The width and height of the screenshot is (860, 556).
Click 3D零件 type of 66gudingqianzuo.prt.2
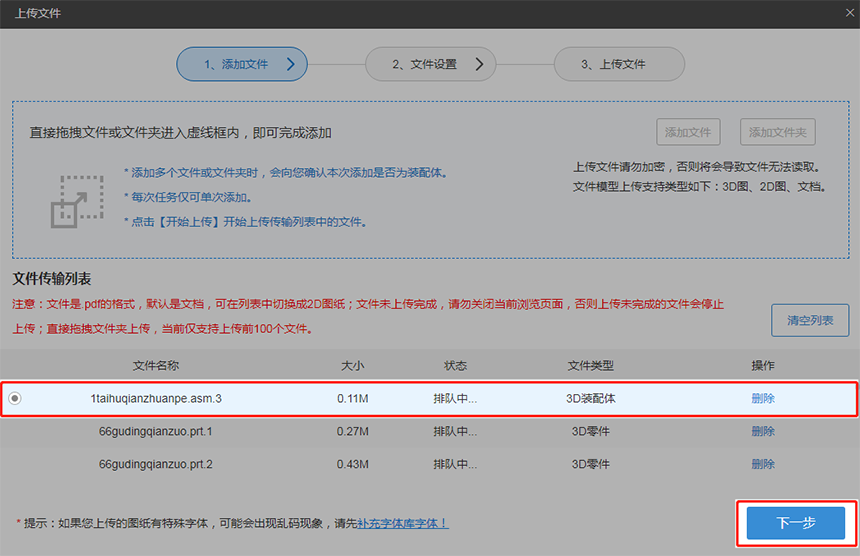tap(591, 464)
